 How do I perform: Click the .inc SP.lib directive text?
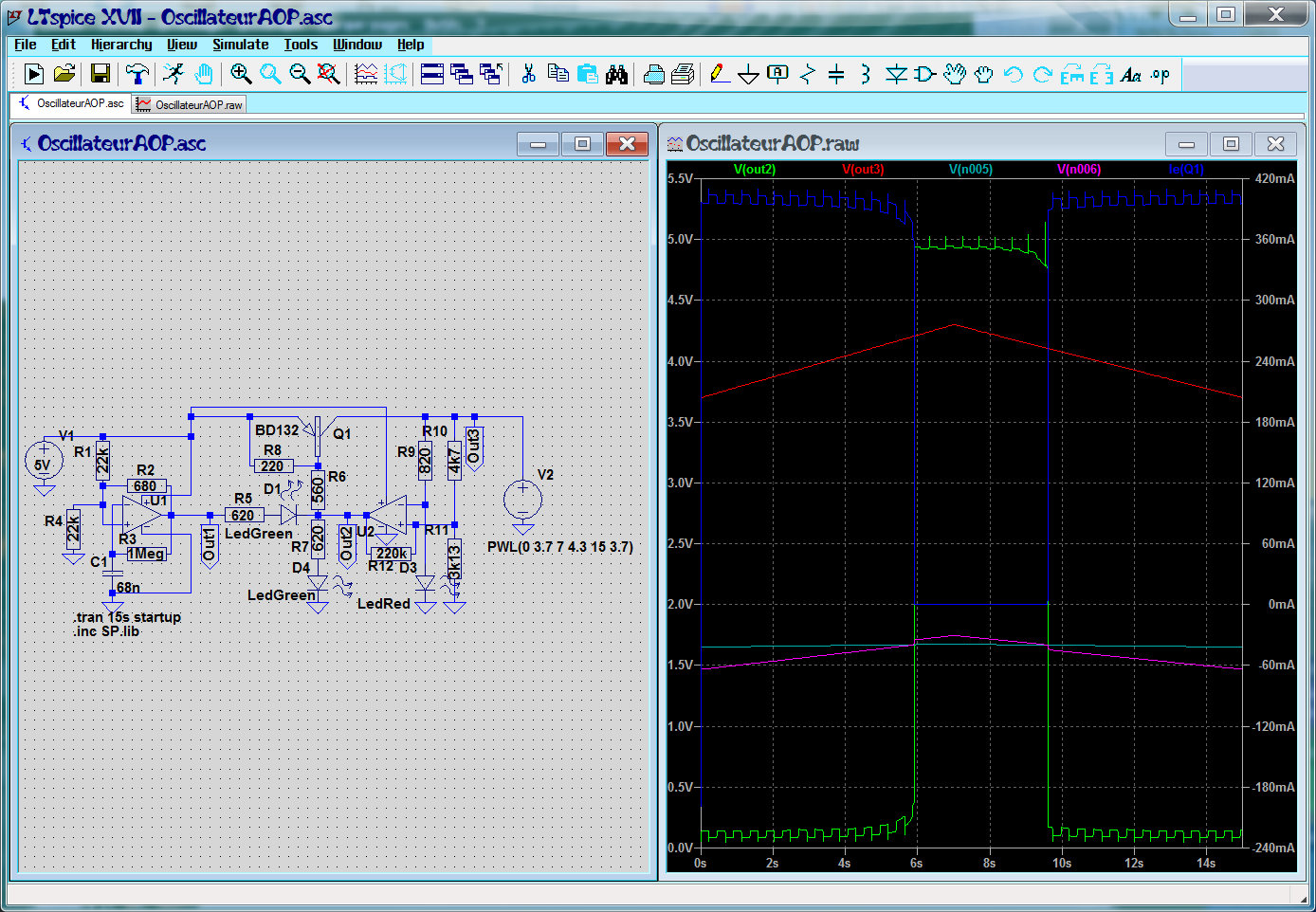tap(106, 631)
